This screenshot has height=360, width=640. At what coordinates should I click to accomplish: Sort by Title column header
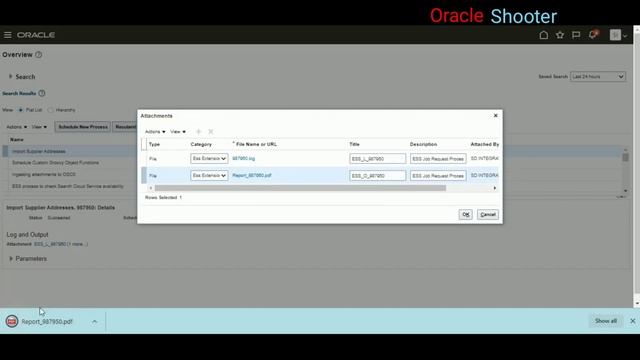pos(354,144)
